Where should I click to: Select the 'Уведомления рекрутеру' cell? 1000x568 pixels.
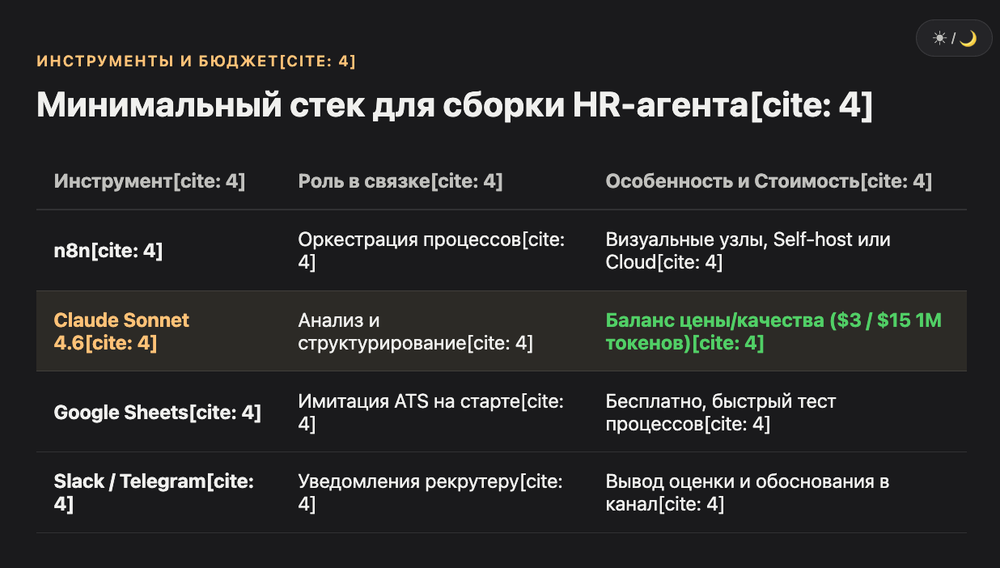coord(434,493)
